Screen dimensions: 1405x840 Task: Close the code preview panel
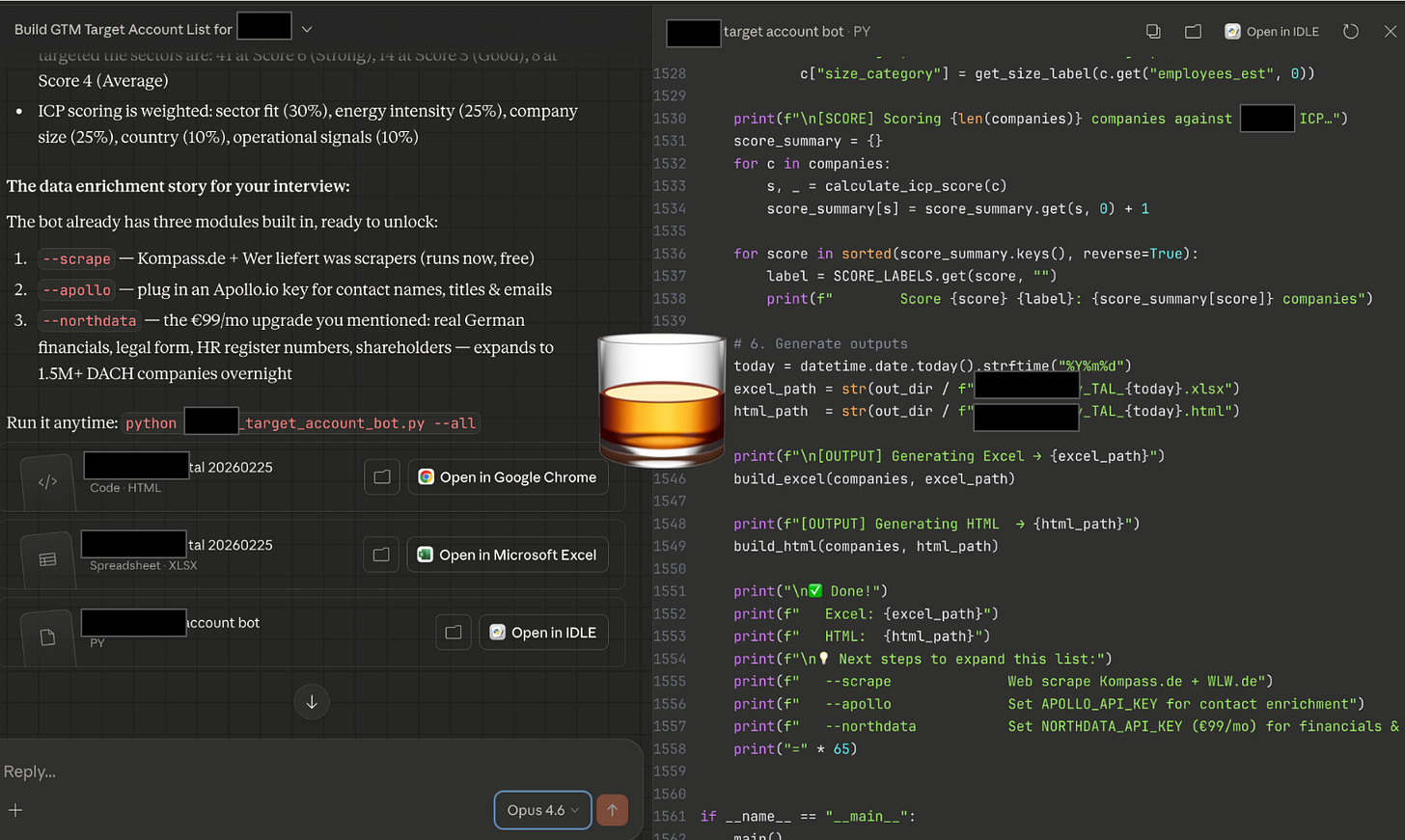point(1391,32)
